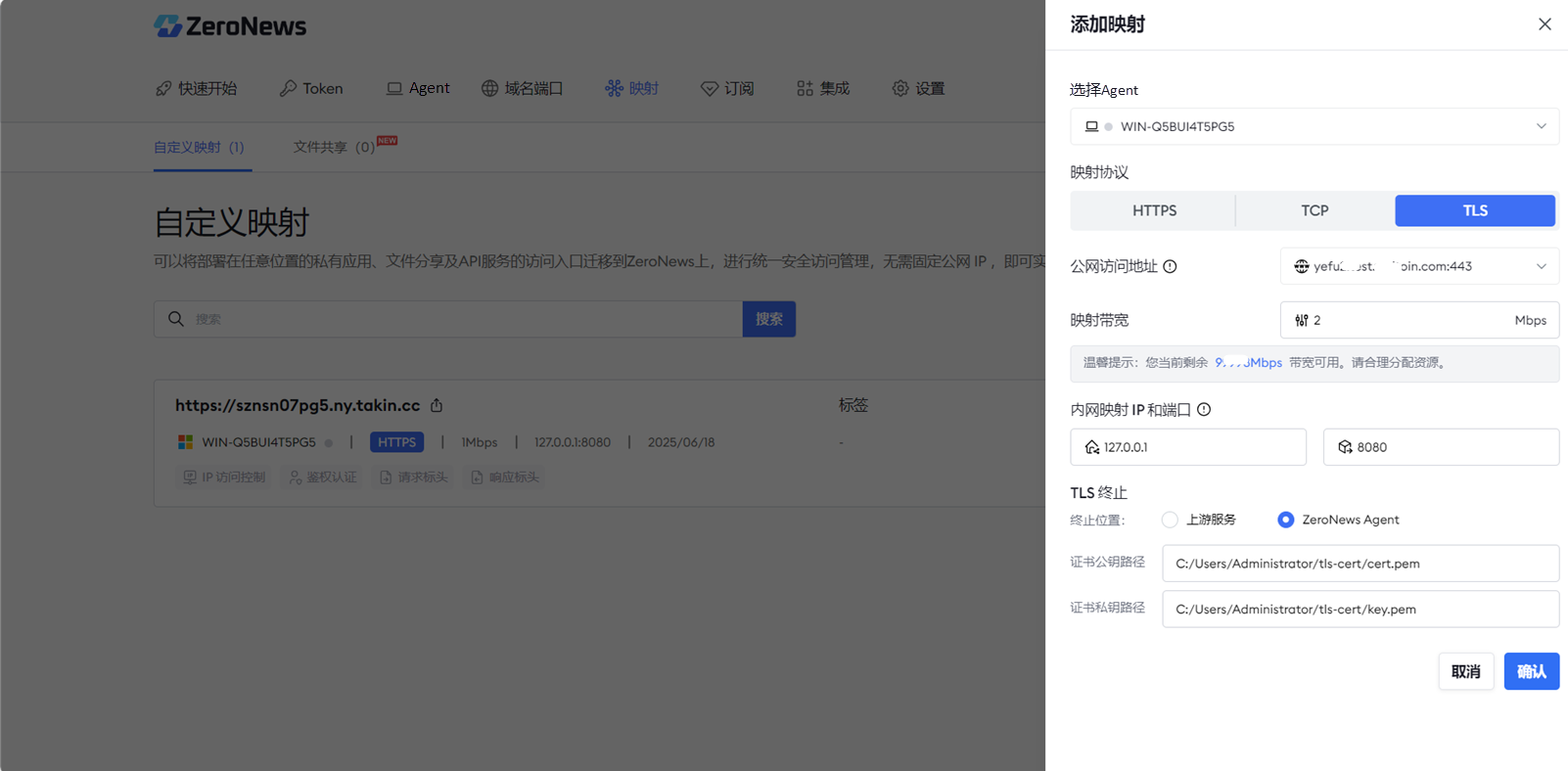
Task: Open 响应标头 settings
Action: click(505, 477)
